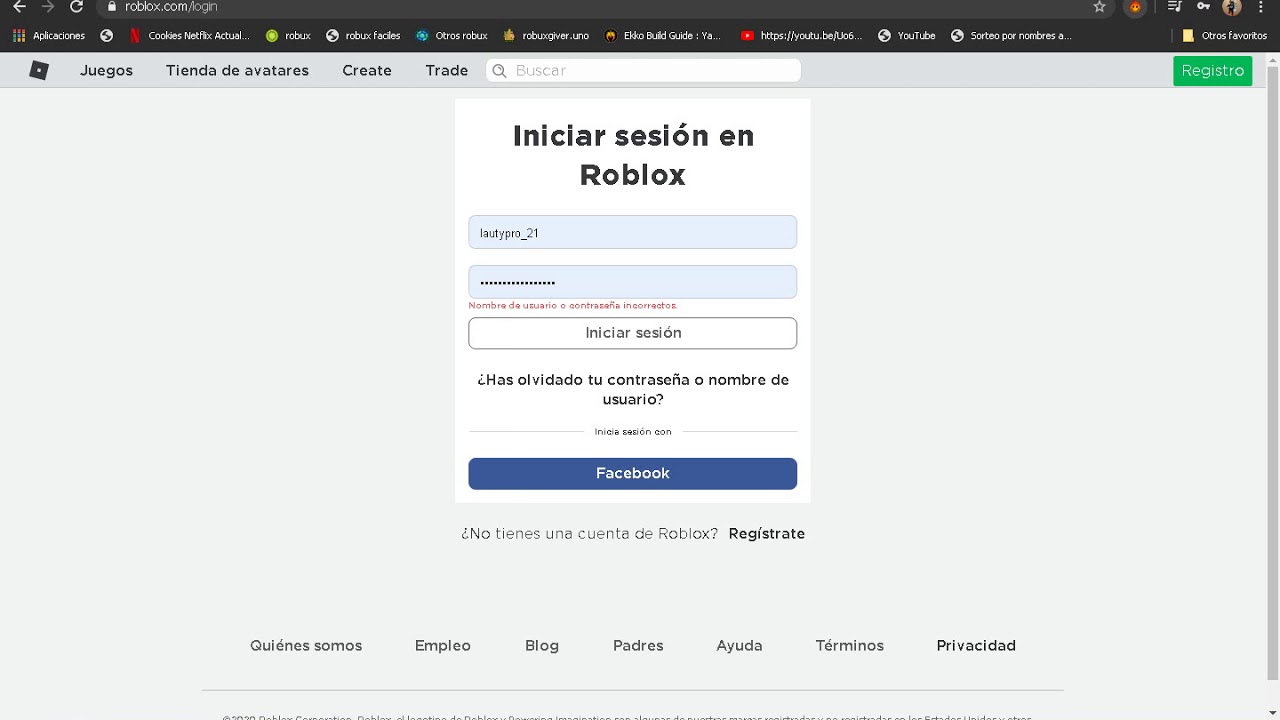Open Otros robux bookmark
This screenshot has height=720, width=1280.
pyautogui.click(x=452, y=35)
